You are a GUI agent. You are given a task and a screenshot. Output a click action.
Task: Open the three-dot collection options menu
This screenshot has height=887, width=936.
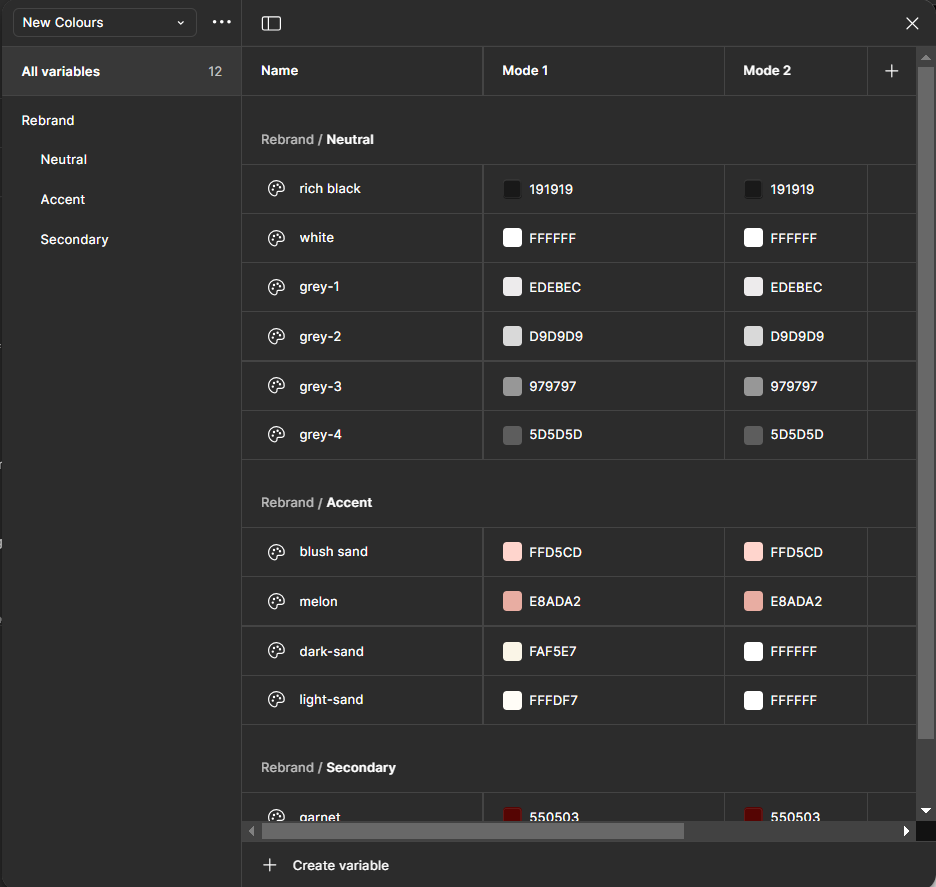(222, 22)
